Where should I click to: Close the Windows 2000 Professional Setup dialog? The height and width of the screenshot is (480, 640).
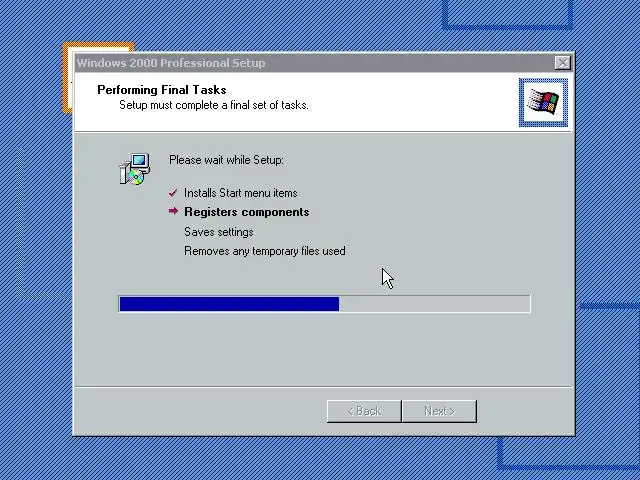563,63
